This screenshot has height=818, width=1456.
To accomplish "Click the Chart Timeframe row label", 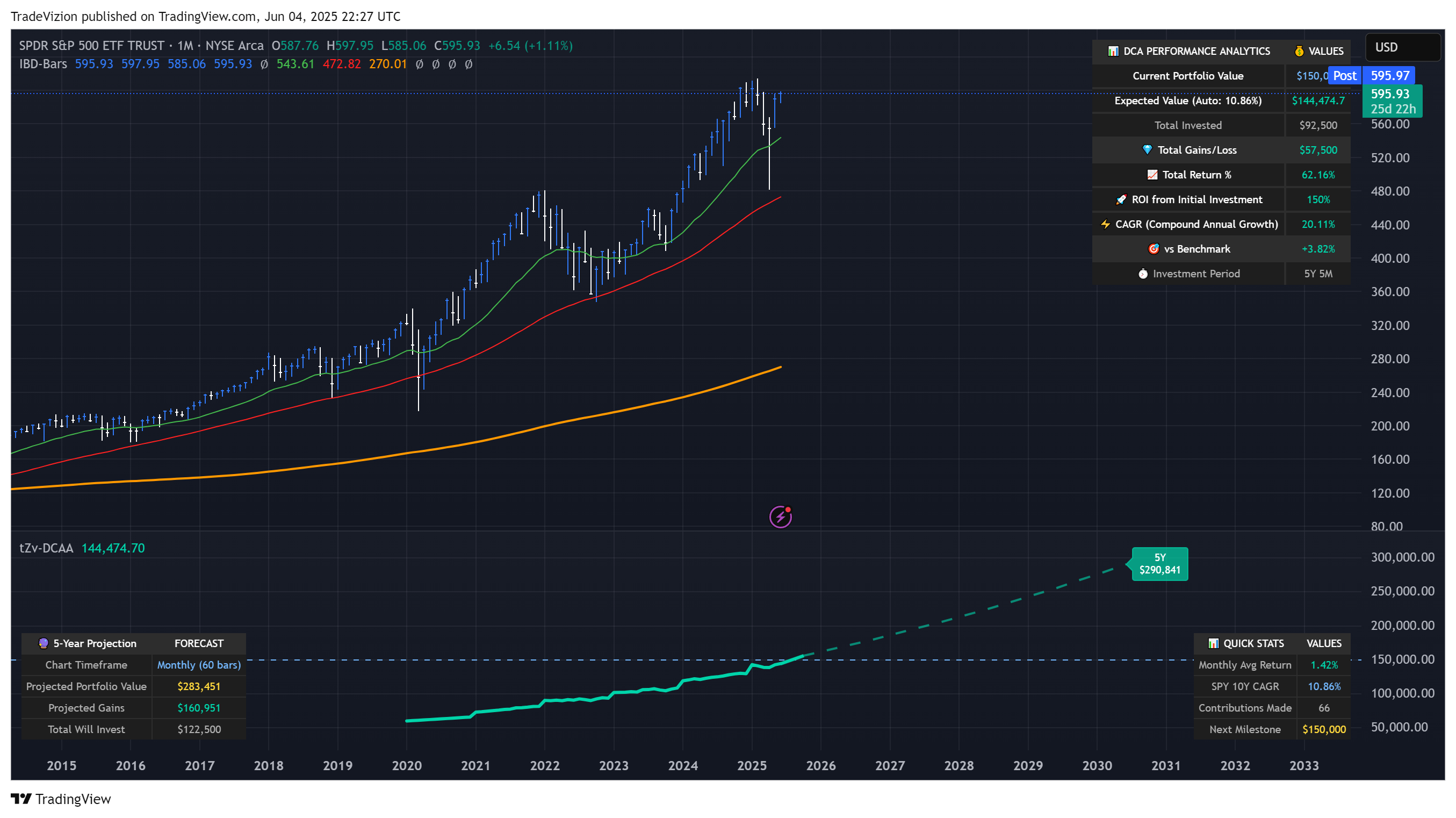I will (86, 665).
